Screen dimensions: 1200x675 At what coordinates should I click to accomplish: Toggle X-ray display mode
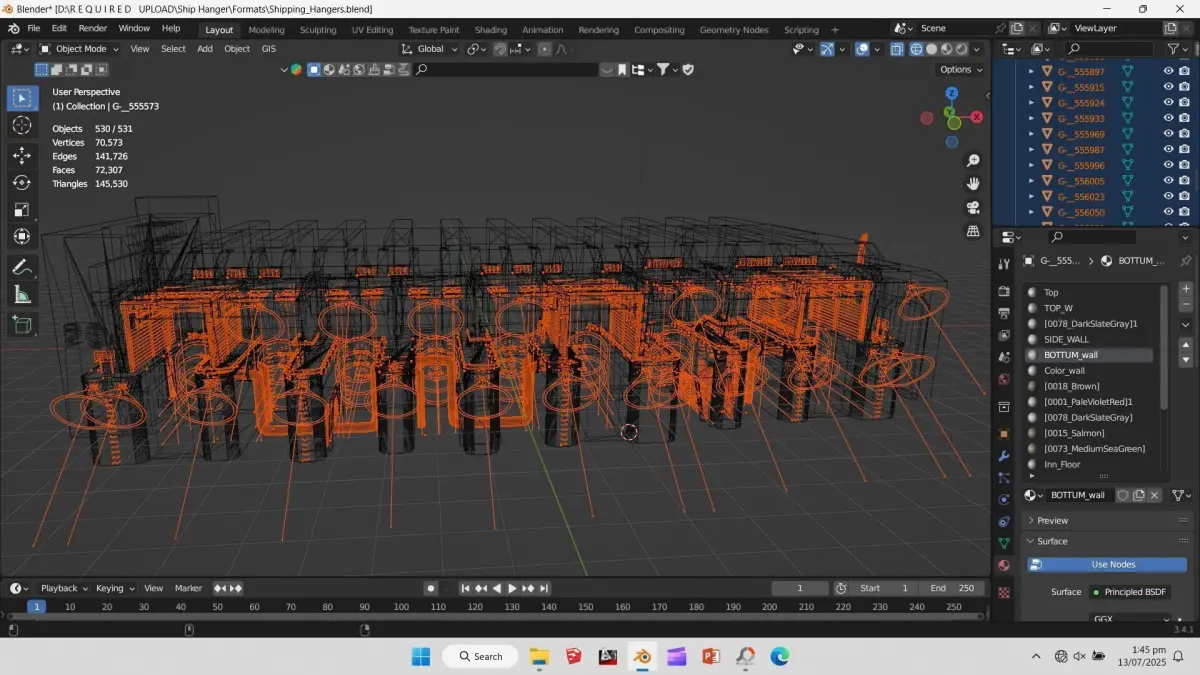897,49
